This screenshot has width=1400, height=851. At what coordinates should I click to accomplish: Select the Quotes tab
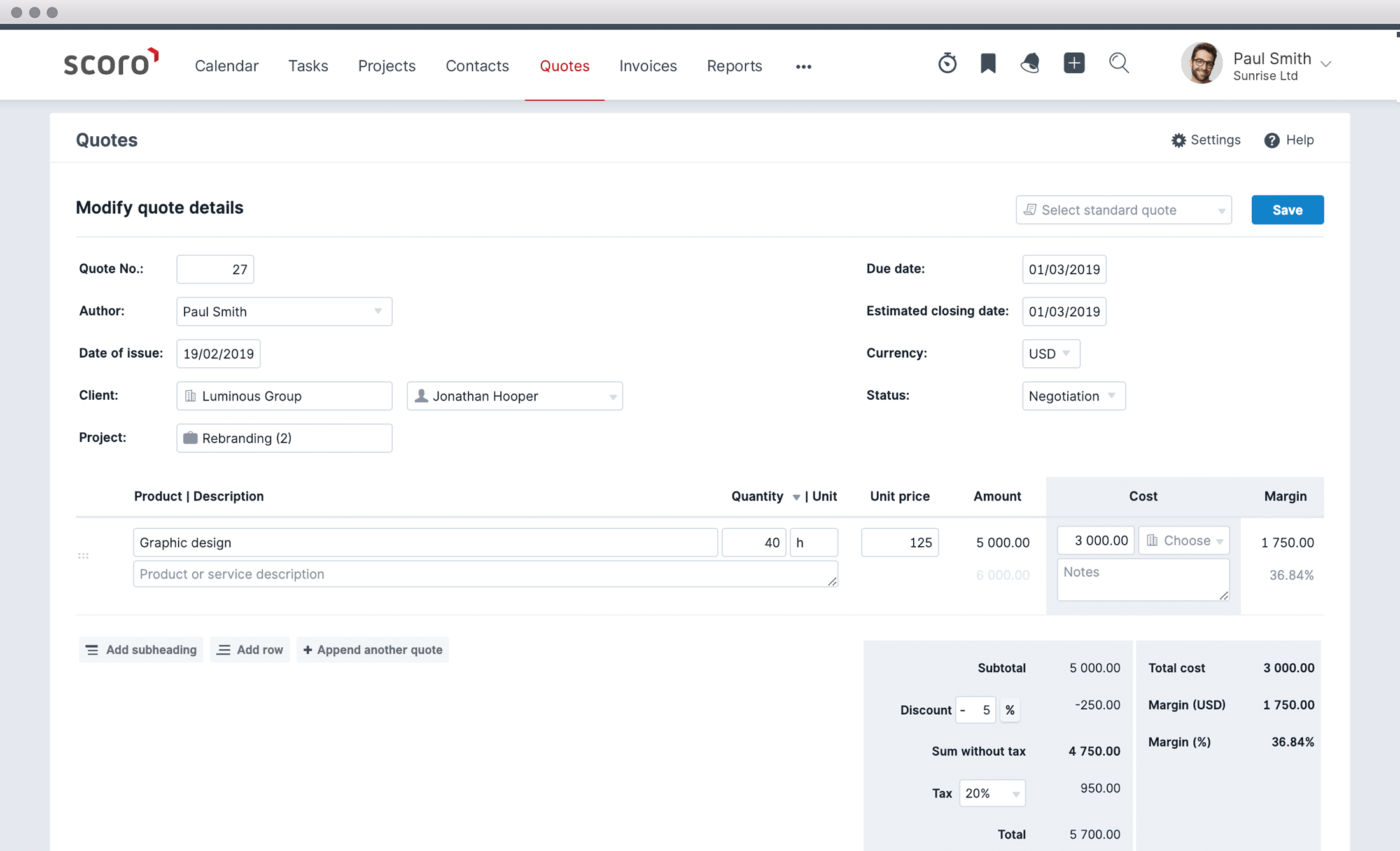564,66
